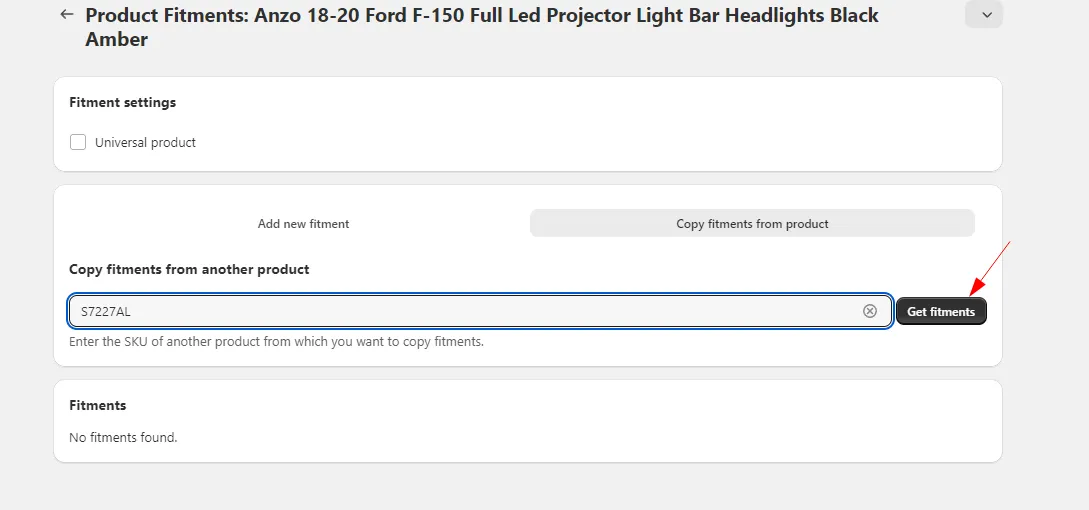Click the word Amber in the title
The image size is (1089, 510).
click(x=117, y=40)
